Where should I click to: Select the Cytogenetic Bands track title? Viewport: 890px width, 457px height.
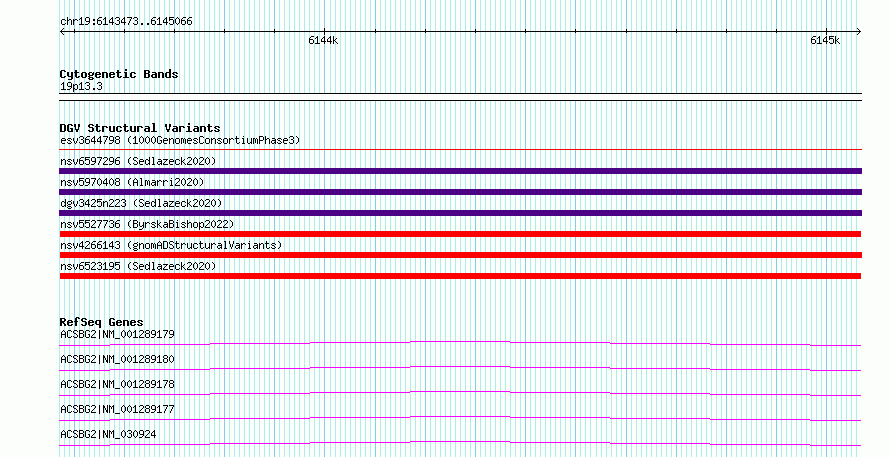point(119,74)
